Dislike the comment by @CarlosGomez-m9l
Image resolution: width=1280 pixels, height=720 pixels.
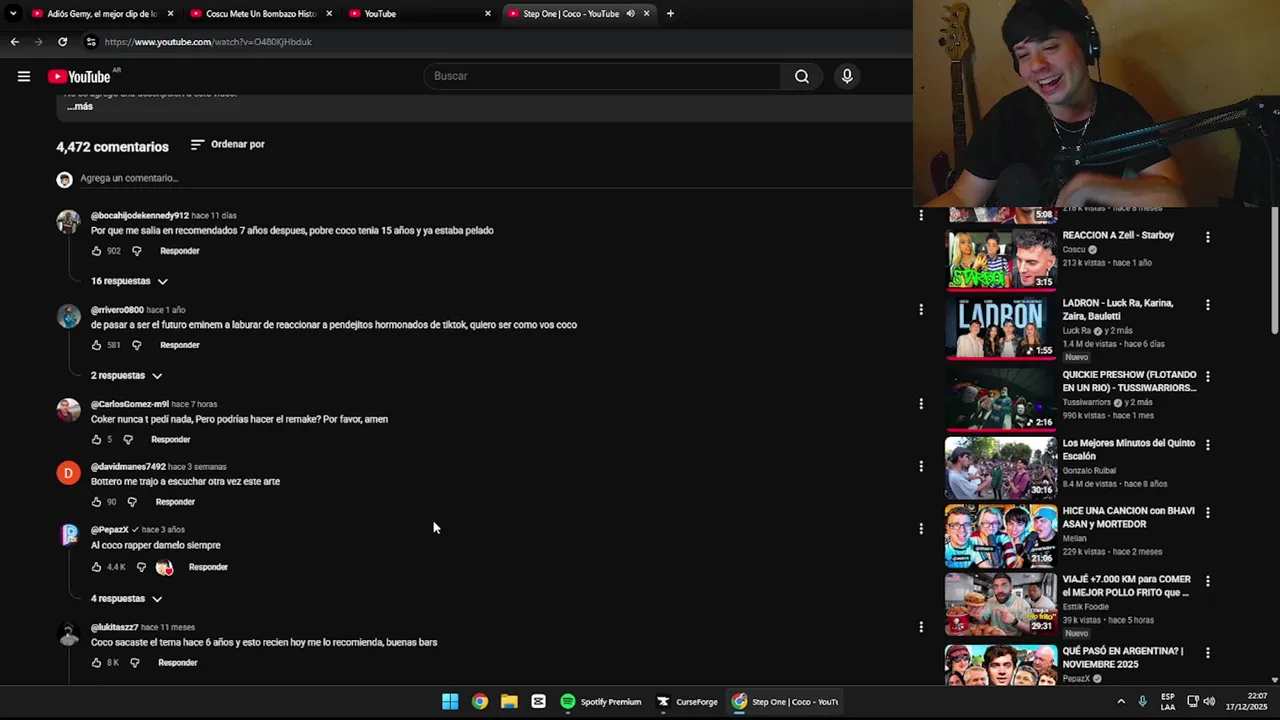point(128,439)
